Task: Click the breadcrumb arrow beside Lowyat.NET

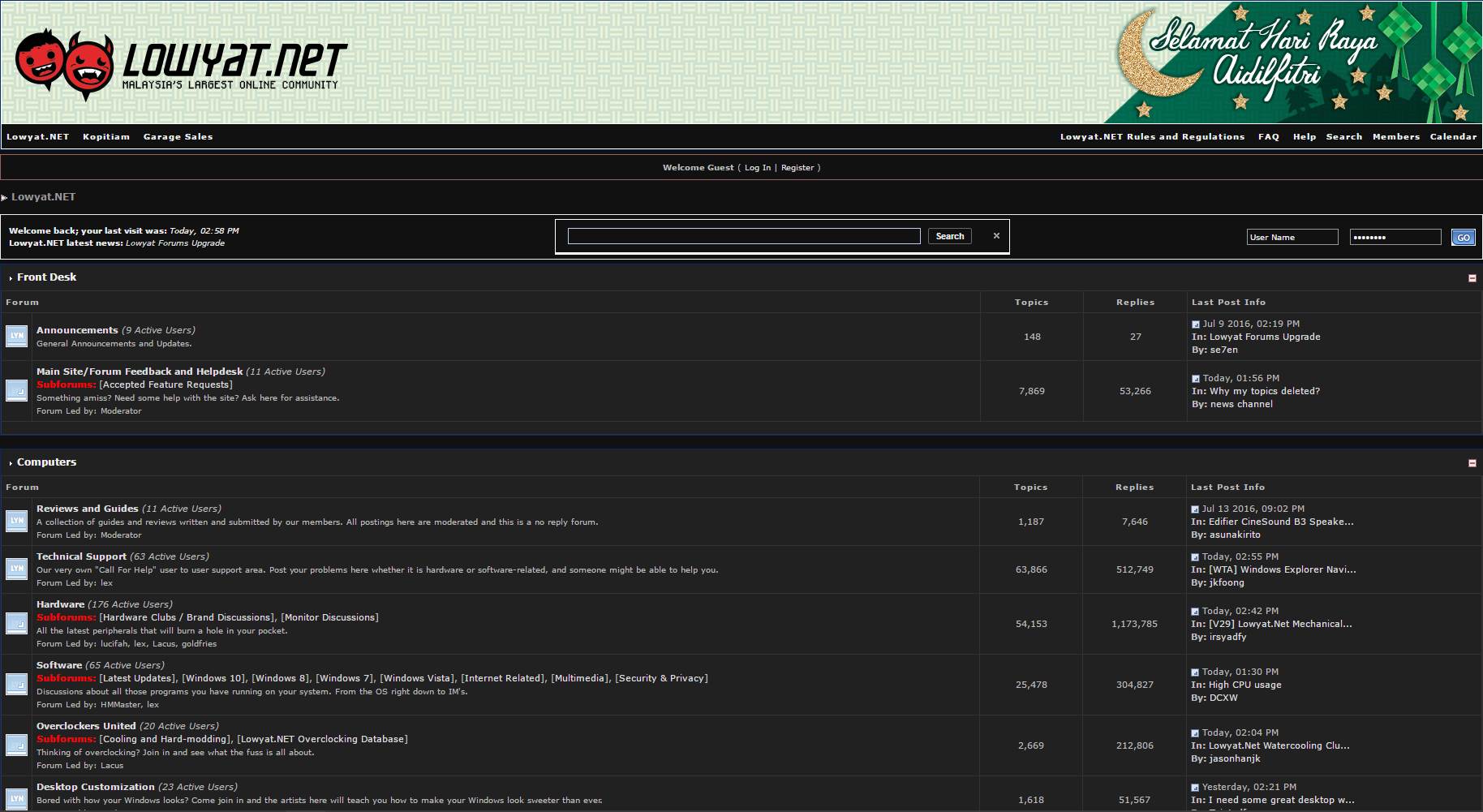Action: tap(4, 197)
